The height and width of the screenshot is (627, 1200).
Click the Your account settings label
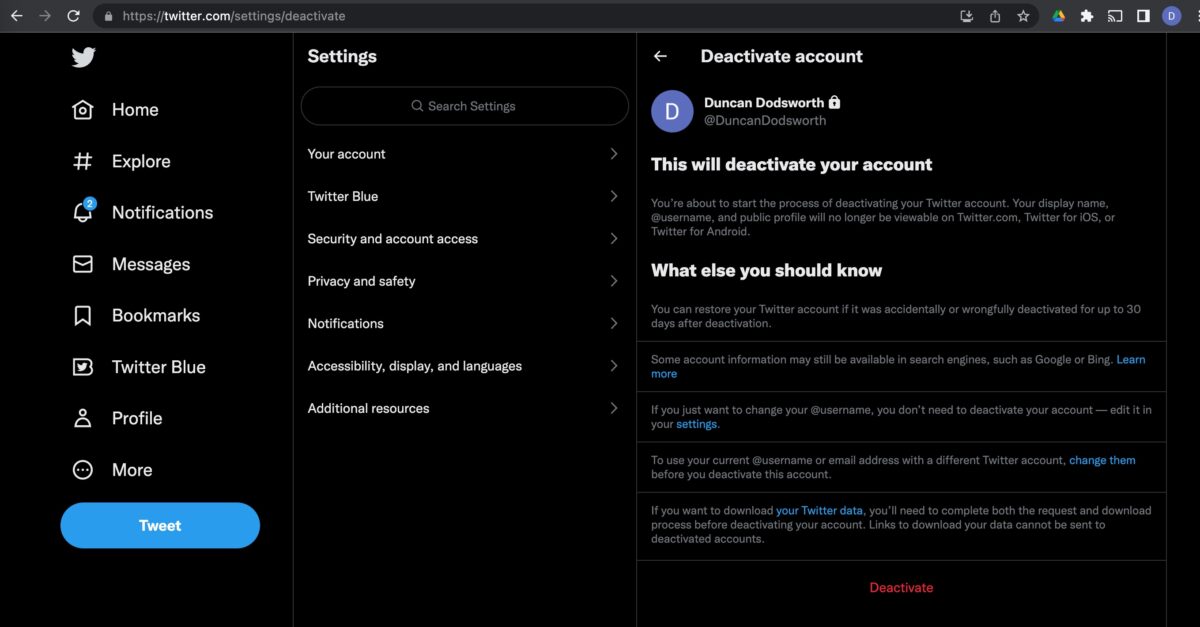pos(346,154)
